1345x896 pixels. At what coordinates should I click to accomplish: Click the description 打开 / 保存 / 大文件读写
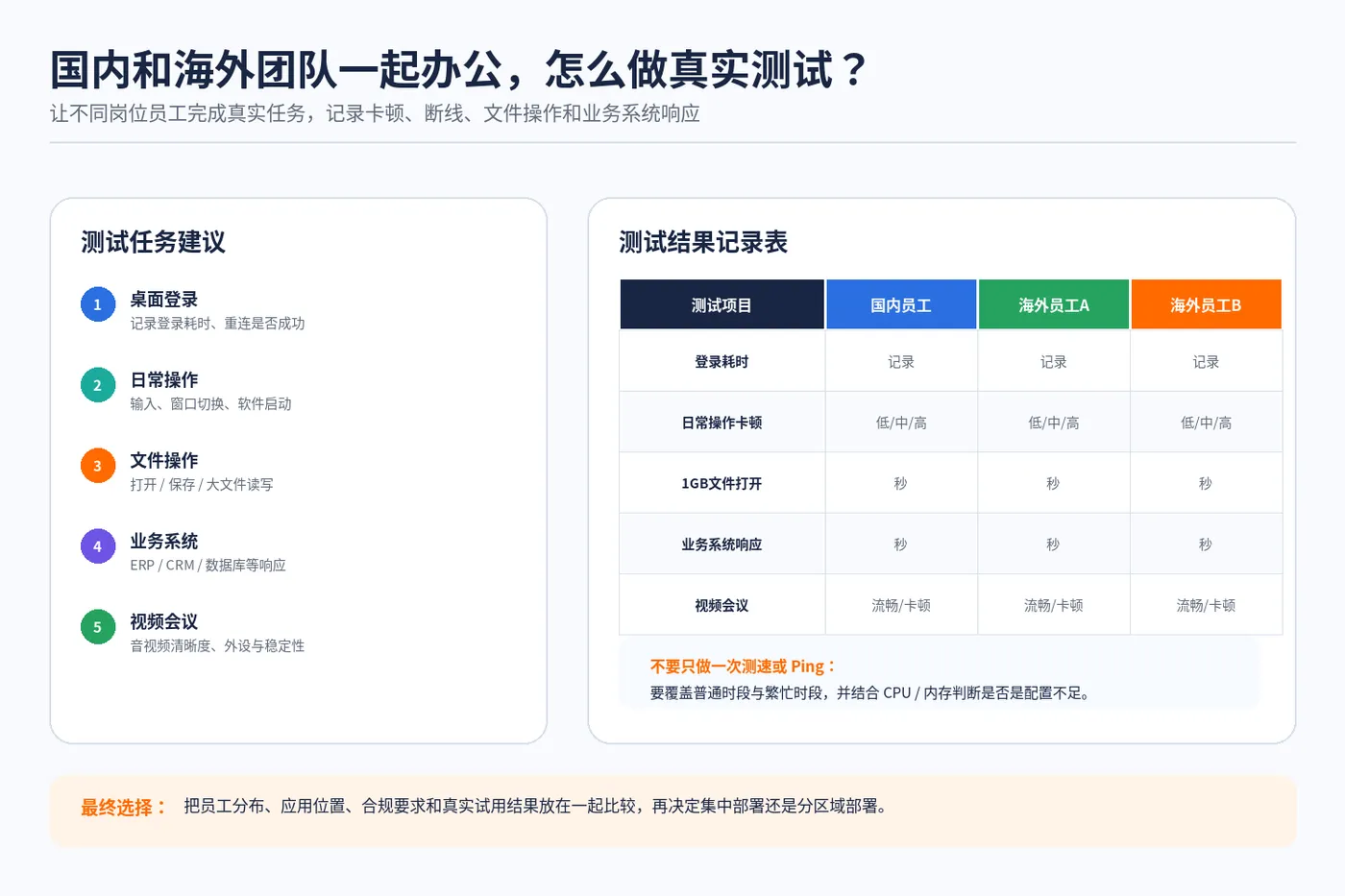tap(202, 485)
